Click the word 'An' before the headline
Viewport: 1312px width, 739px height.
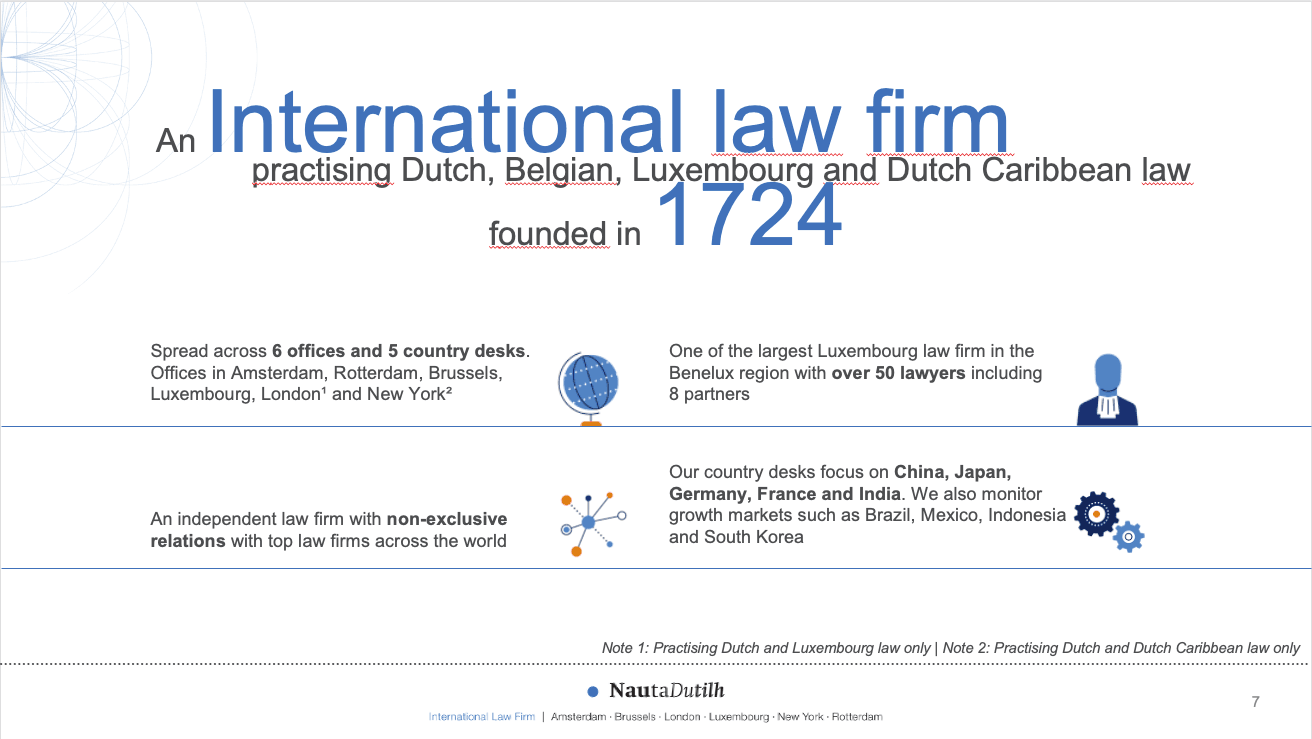(176, 140)
